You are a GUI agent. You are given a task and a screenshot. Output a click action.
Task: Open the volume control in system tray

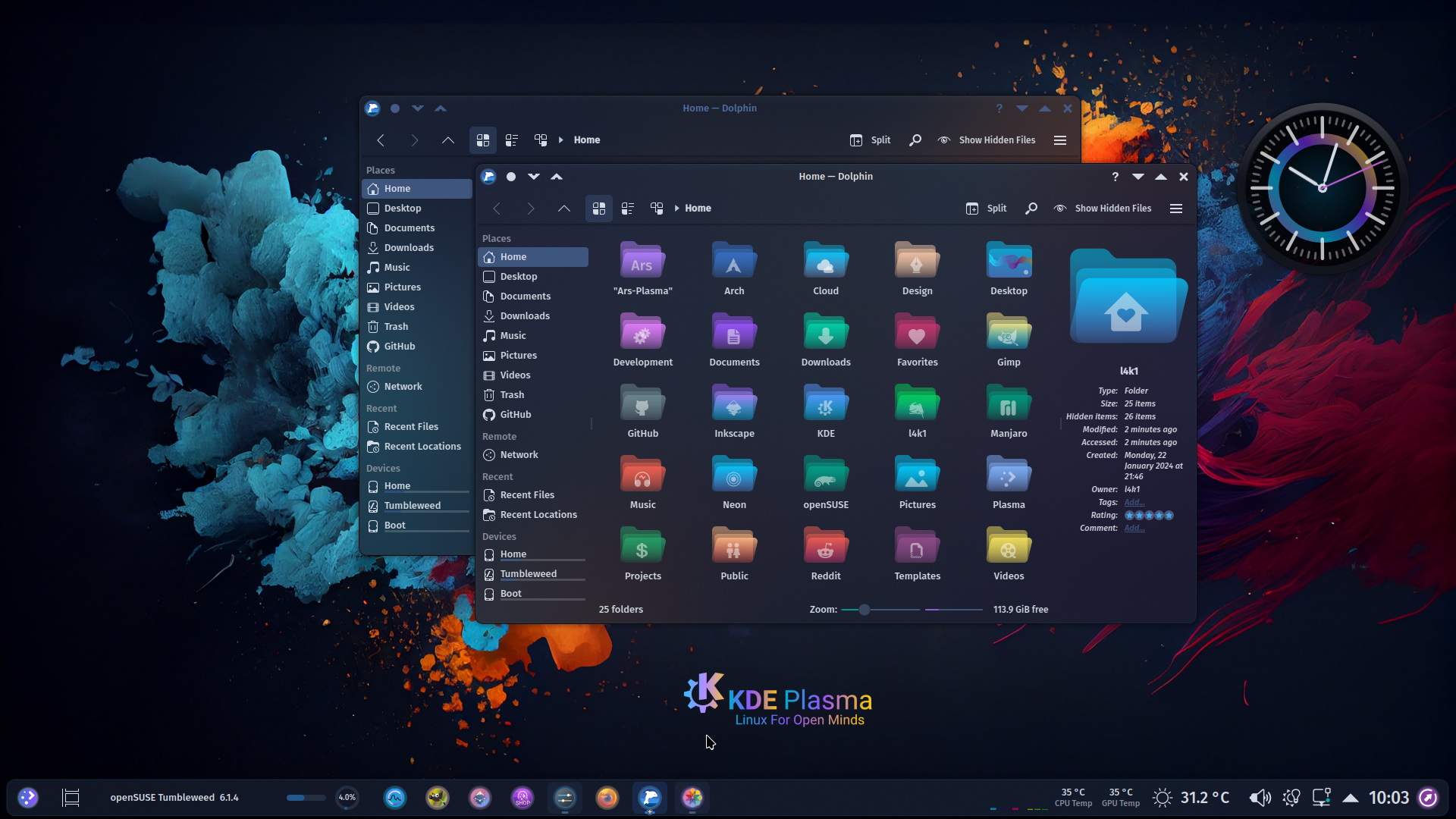(1260, 797)
